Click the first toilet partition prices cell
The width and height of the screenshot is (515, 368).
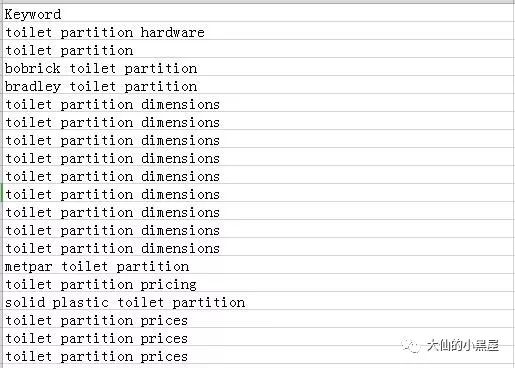258,319
